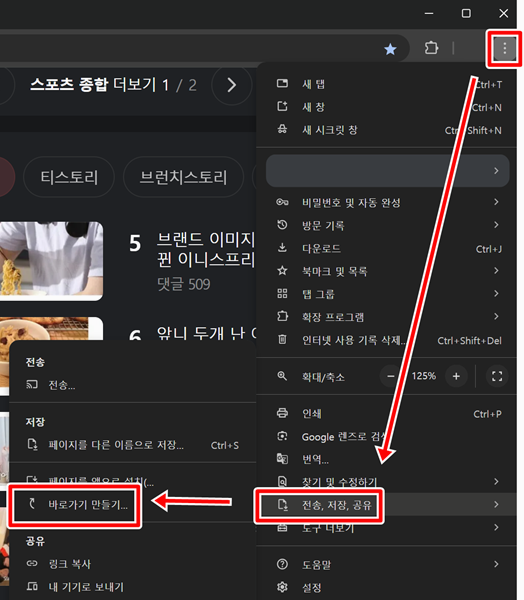This screenshot has width=524, height=600.
Task: Open 스포츠 종합 더보기 link
Action: [x=93, y=85]
